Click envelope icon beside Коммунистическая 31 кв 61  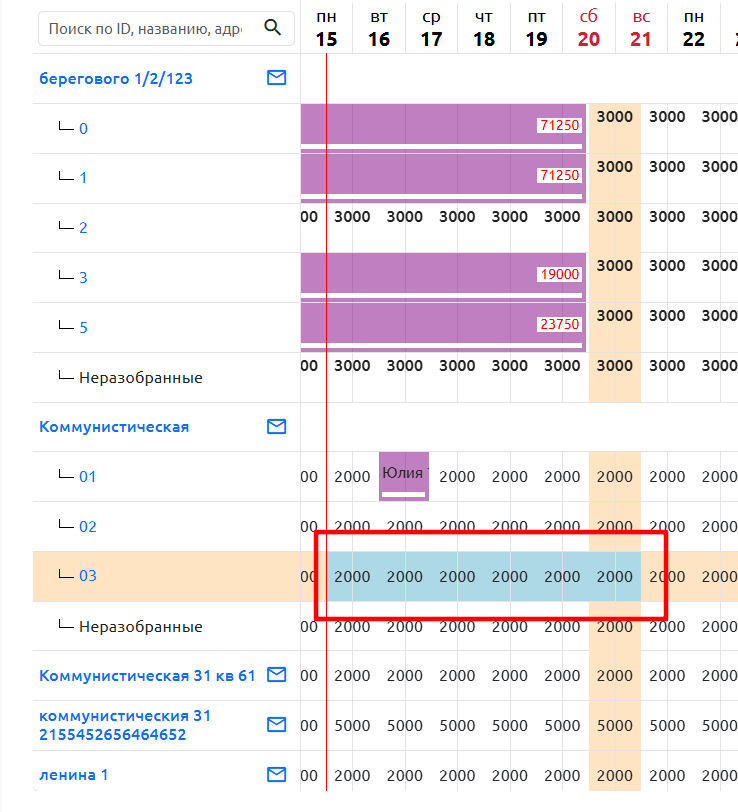(x=277, y=675)
